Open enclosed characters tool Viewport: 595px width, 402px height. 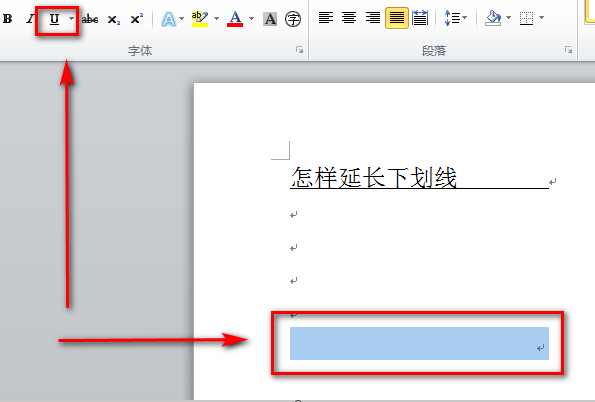293,19
